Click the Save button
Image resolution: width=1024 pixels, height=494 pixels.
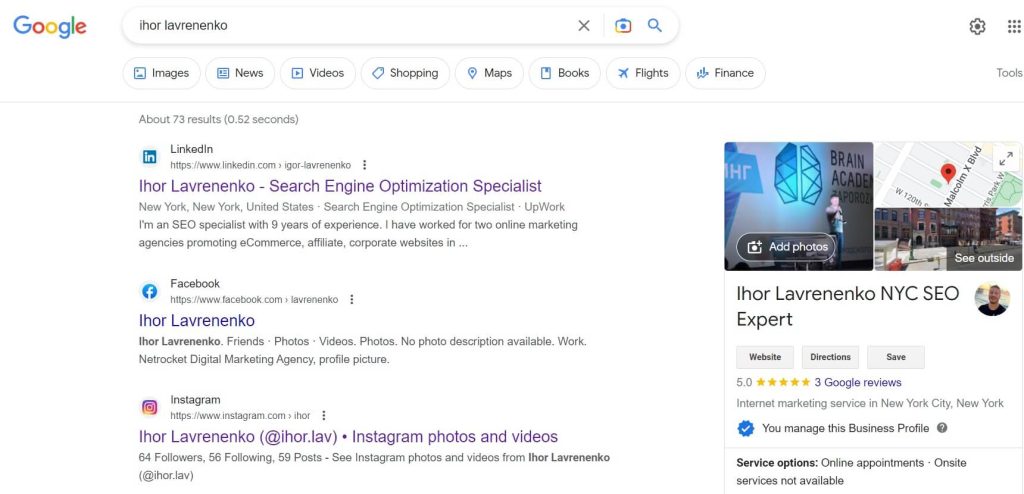click(895, 357)
